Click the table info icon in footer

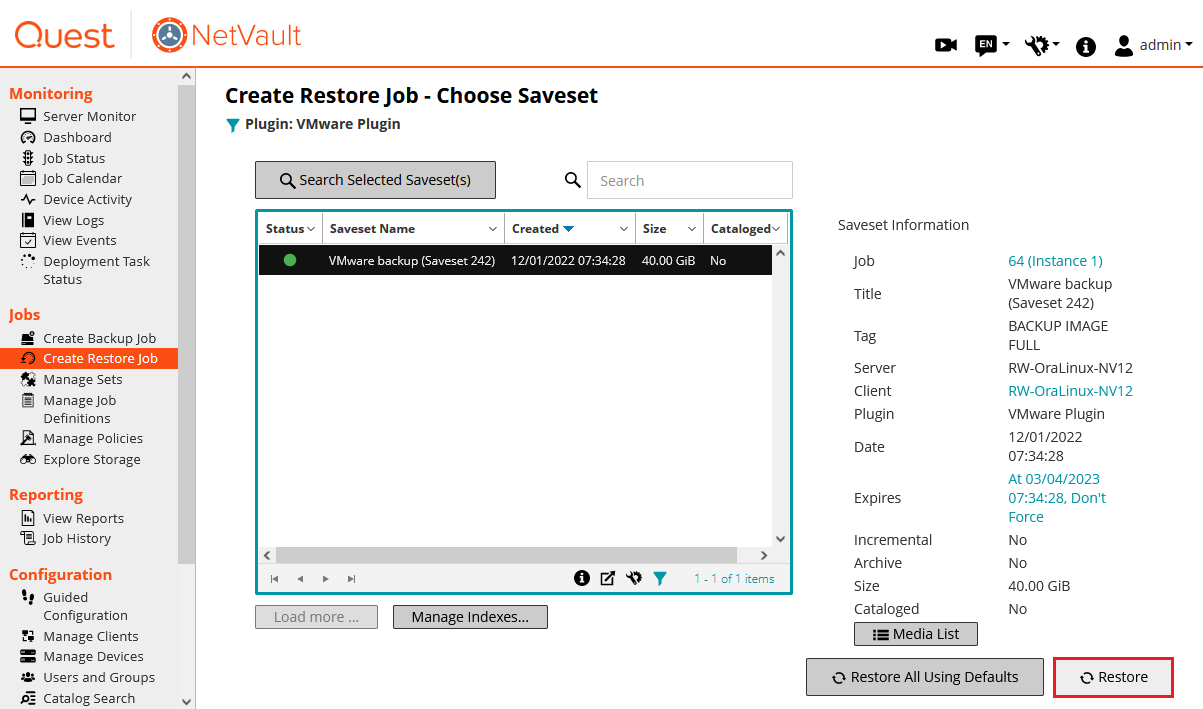point(581,578)
